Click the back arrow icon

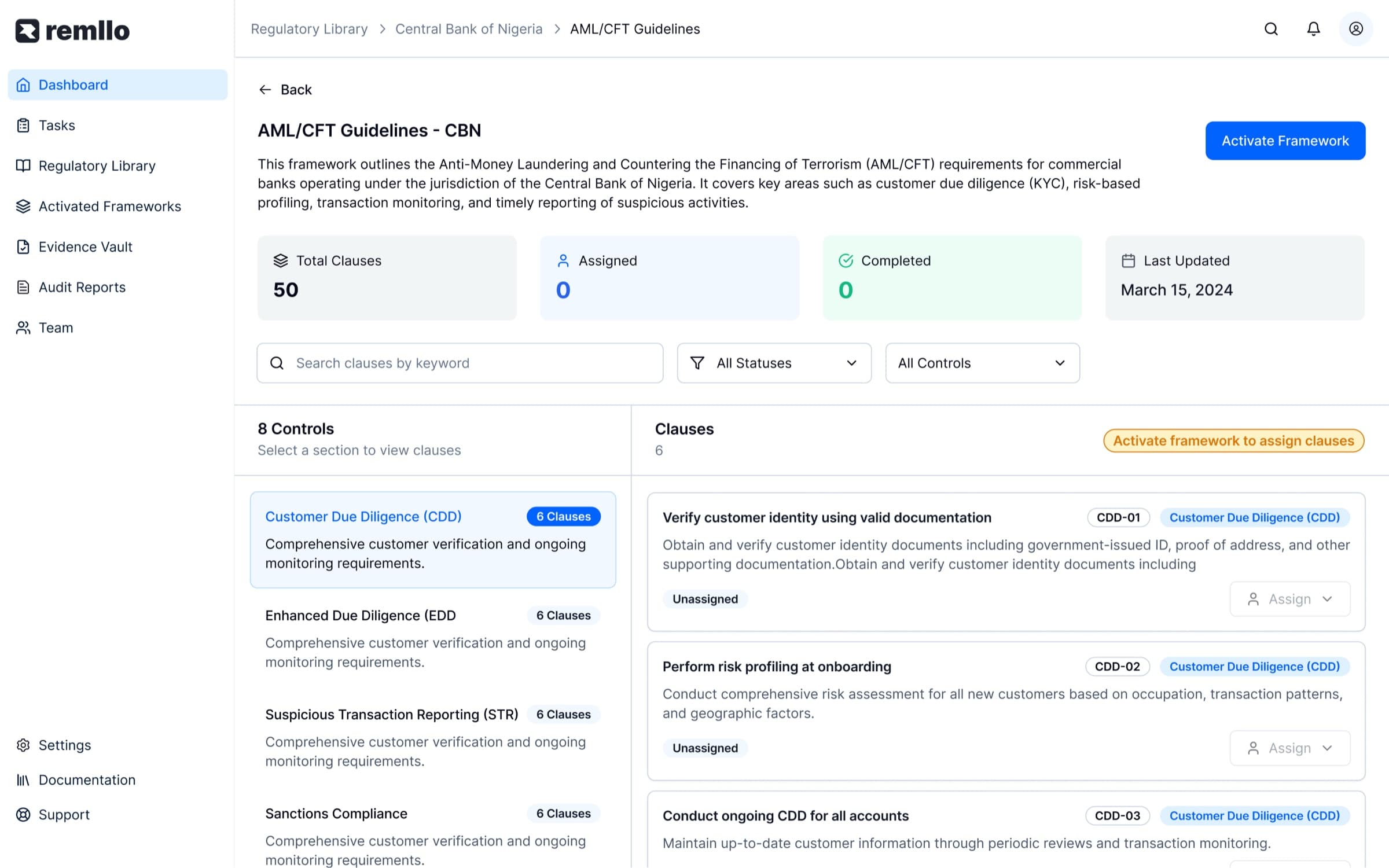(265, 90)
